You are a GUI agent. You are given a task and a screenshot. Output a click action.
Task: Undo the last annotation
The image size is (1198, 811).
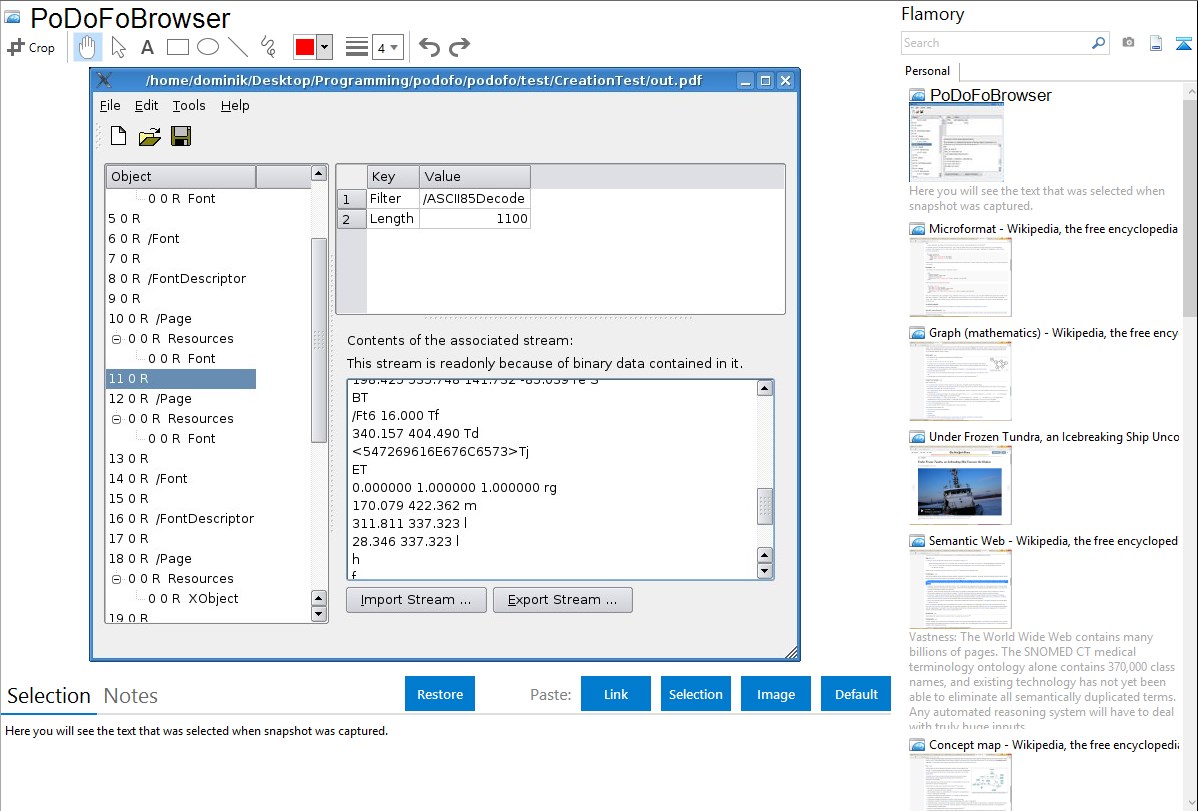429,47
